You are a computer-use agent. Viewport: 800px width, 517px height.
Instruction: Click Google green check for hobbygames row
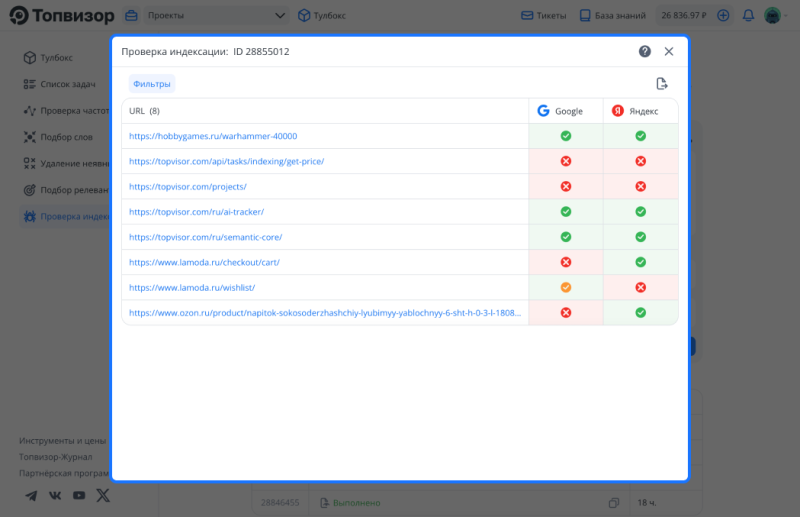click(x=566, y=136)
